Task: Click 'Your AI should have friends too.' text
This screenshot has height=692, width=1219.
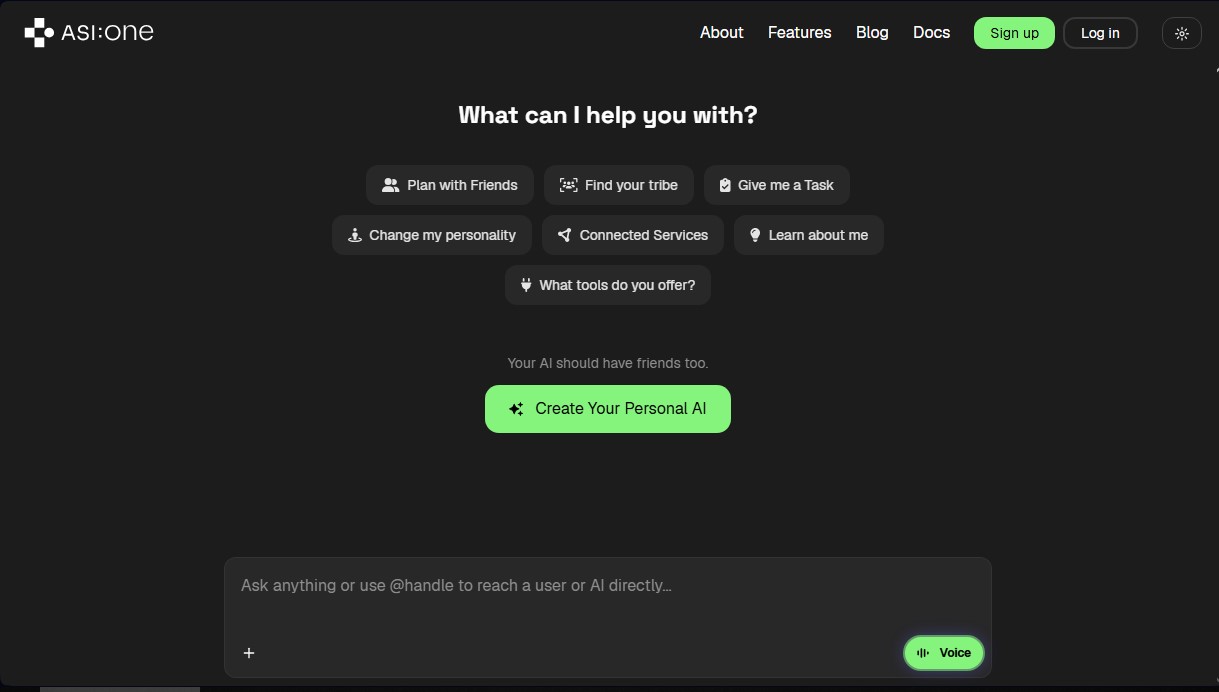Action: pyautogui.click(x=608, y=363)
